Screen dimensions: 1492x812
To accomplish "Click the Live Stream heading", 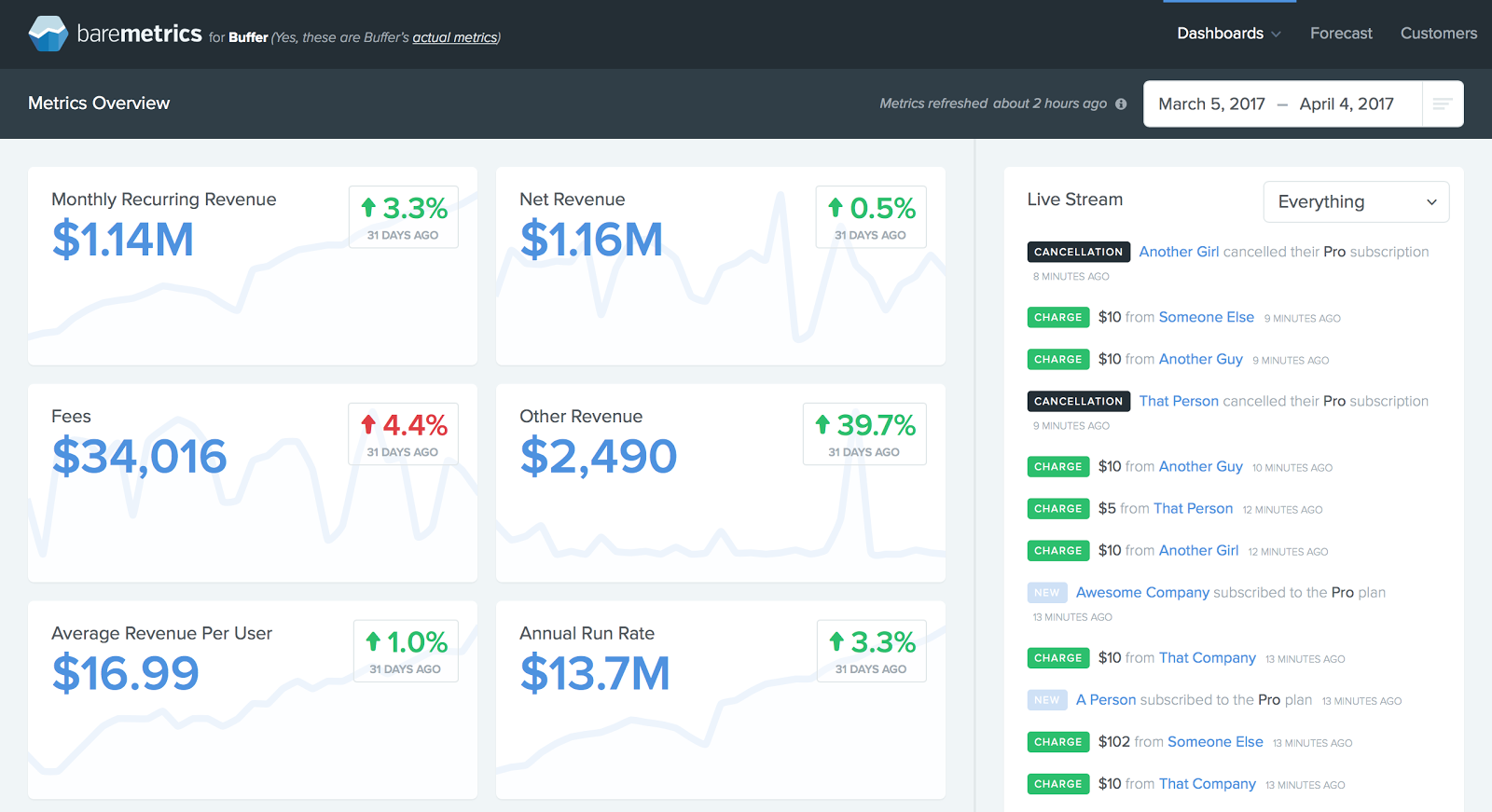I will tap(1075, 200).
